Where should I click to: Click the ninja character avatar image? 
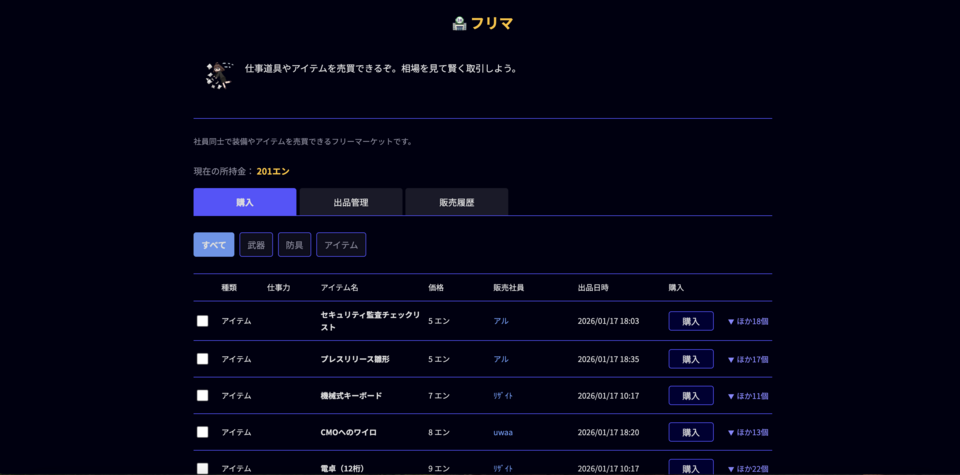tap(218, 75)
